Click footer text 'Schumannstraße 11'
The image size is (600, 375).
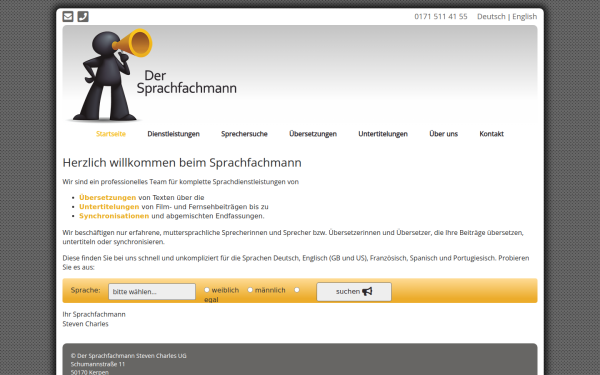click(98, 364)
